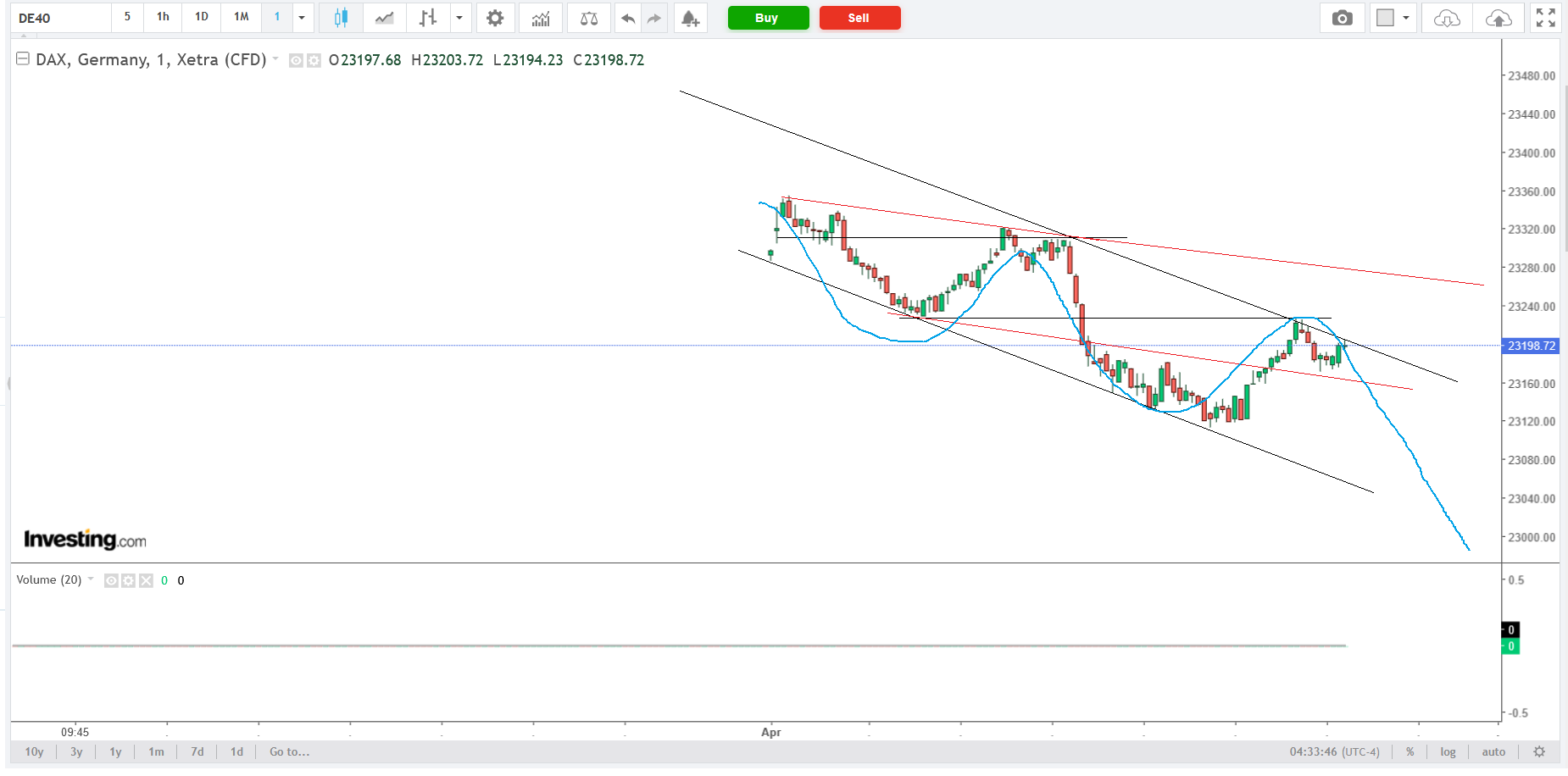This screenshot has height=776, width=1568.
Task: Click the compare symbols scales icon
Action: click(x=589, y=18)
